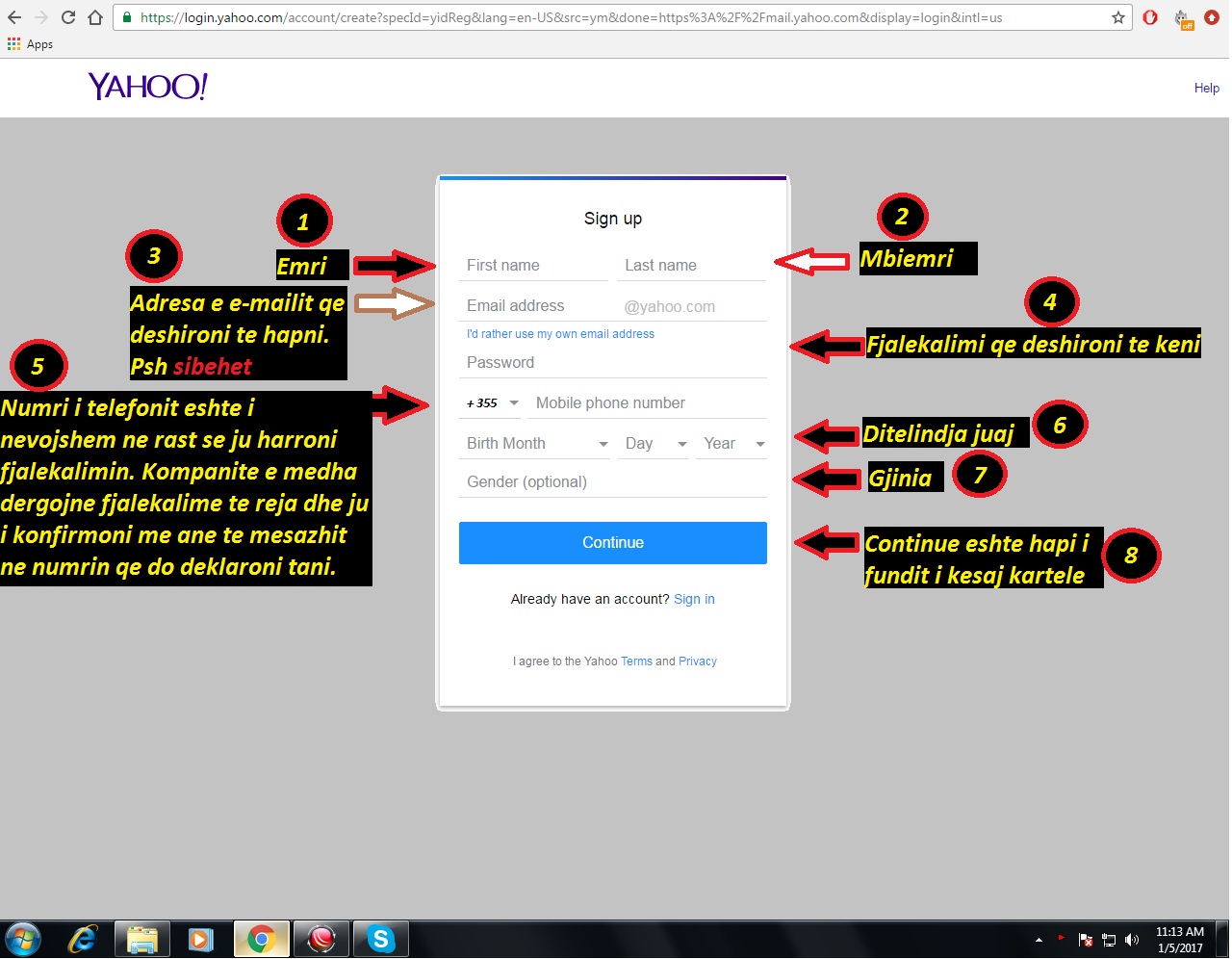Open the volume speaker tray icon
The width and height of the screenshot is (1232, 959).
[x=1132, y=940]
